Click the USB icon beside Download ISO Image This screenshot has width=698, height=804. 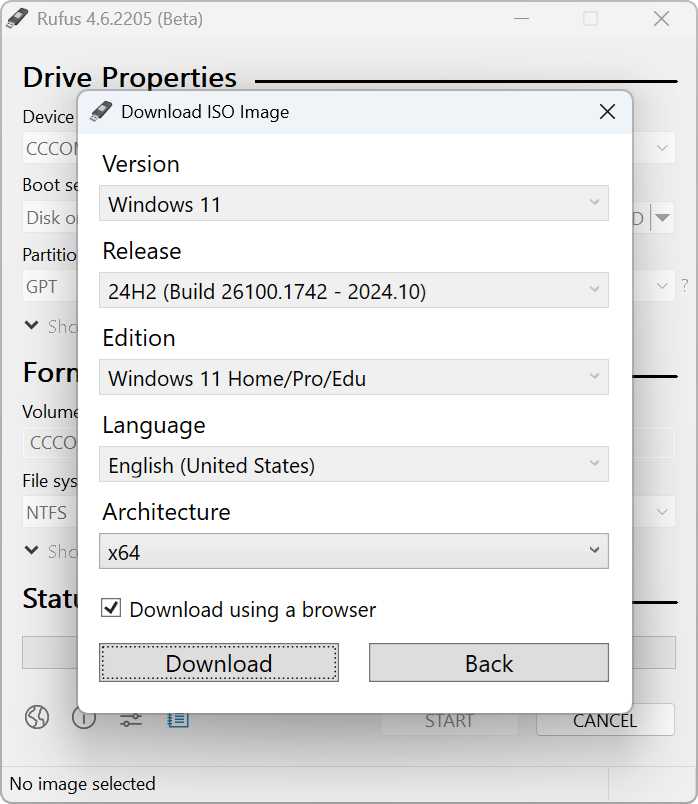point(101,112)
